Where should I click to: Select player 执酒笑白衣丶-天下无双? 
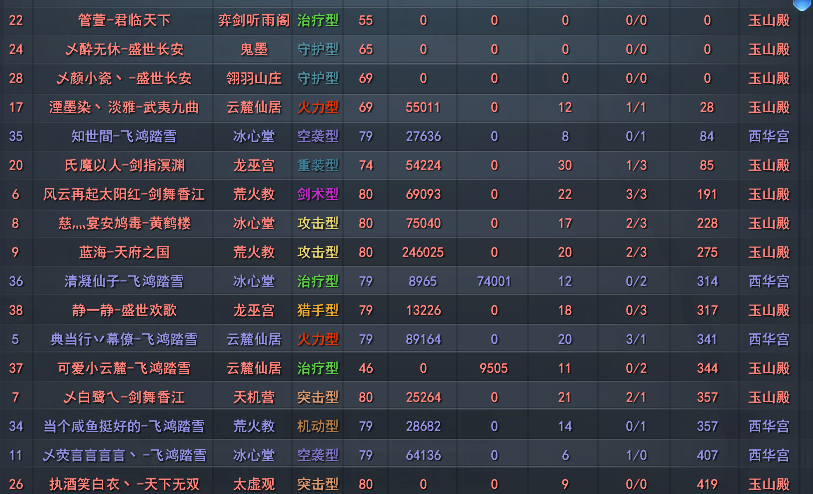[124, 485]
